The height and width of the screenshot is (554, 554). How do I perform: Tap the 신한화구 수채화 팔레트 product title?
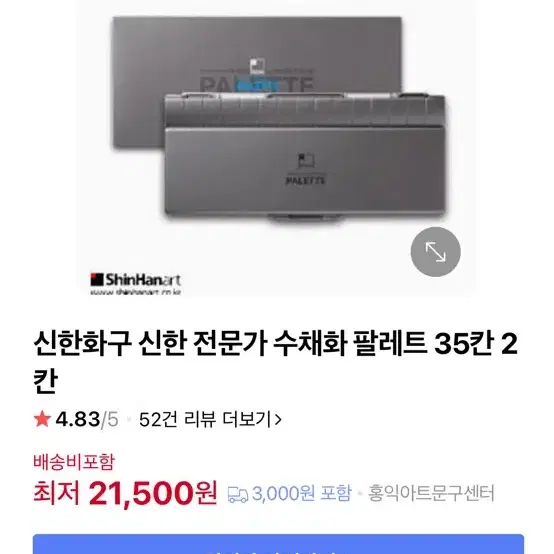pyautogui.click(x=276, y=362)
